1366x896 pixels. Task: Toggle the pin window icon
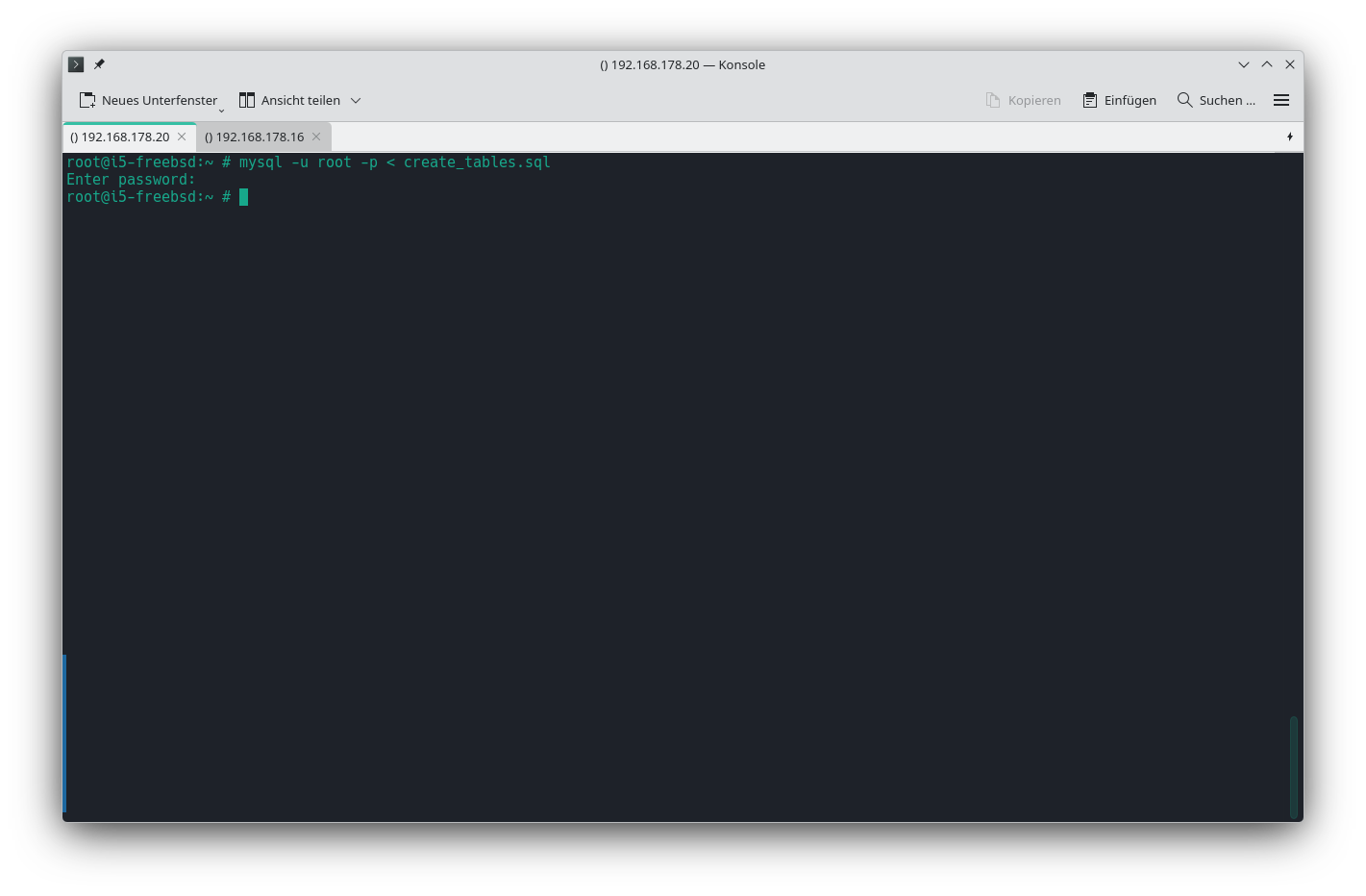(x=99, y=64)
